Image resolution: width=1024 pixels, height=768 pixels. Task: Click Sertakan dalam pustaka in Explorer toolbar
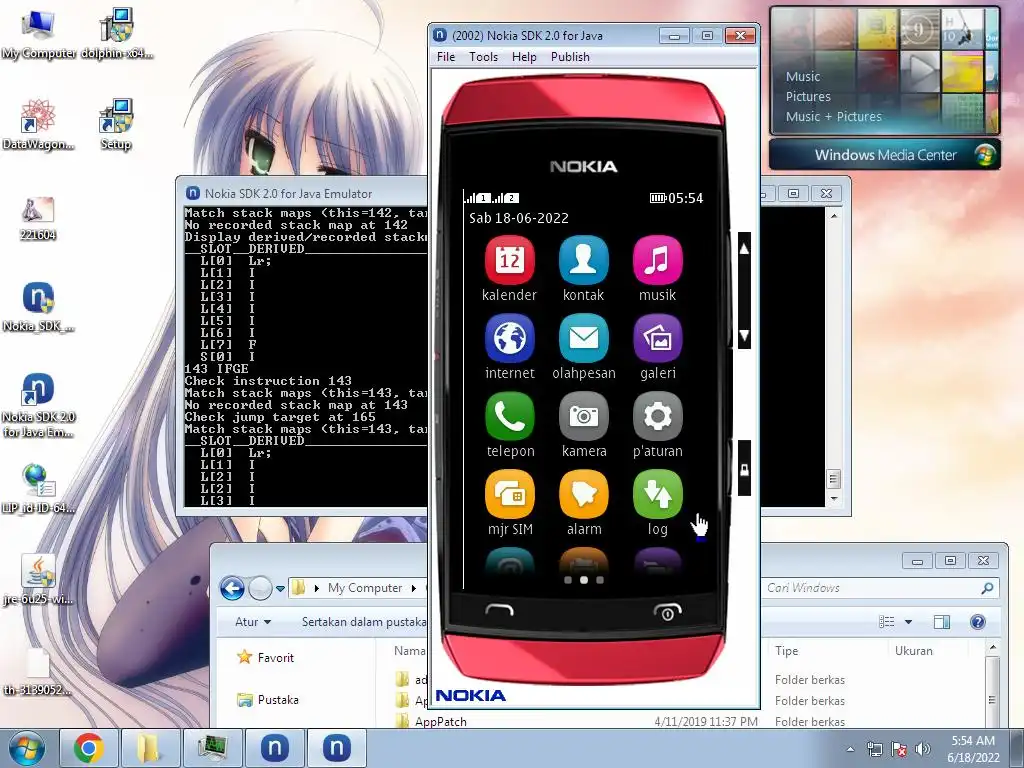tap(363, 622)
